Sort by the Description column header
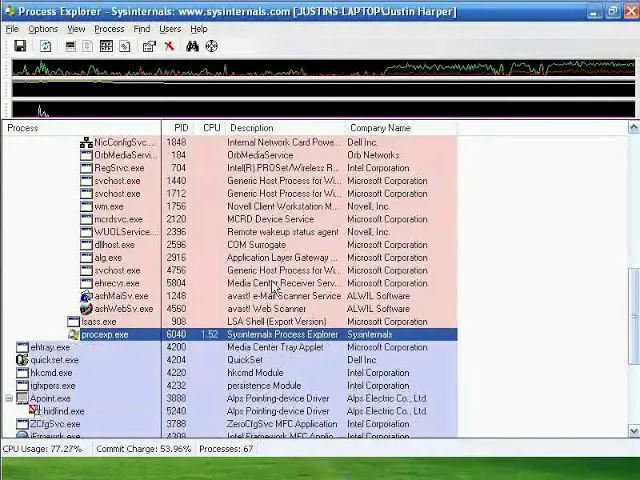The width and height of the screenshot is (640, 480). point(284,128)
